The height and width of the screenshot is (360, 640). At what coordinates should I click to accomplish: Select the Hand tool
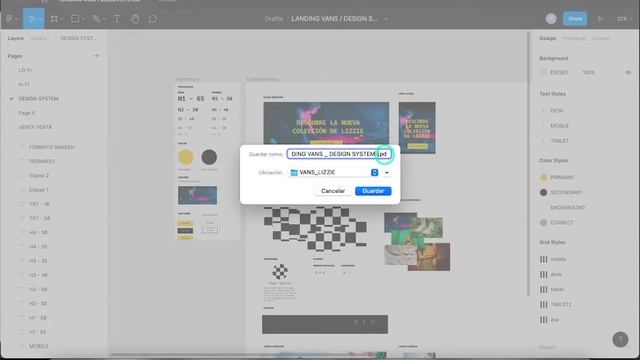(x=135, y=19)
